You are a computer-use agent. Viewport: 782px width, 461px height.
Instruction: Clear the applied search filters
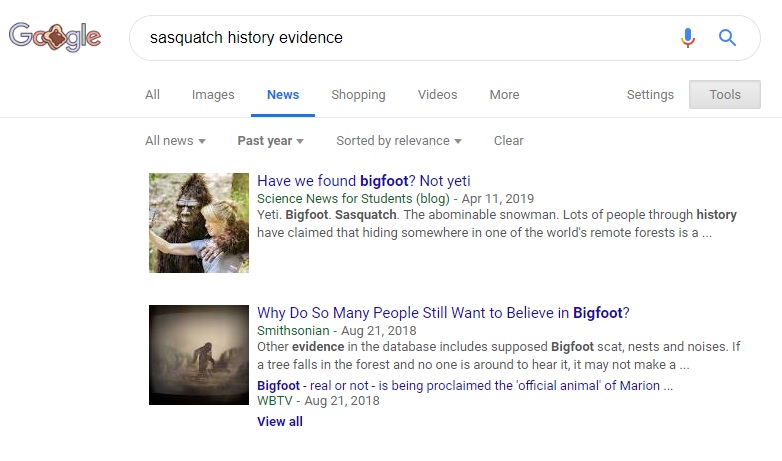508,141
